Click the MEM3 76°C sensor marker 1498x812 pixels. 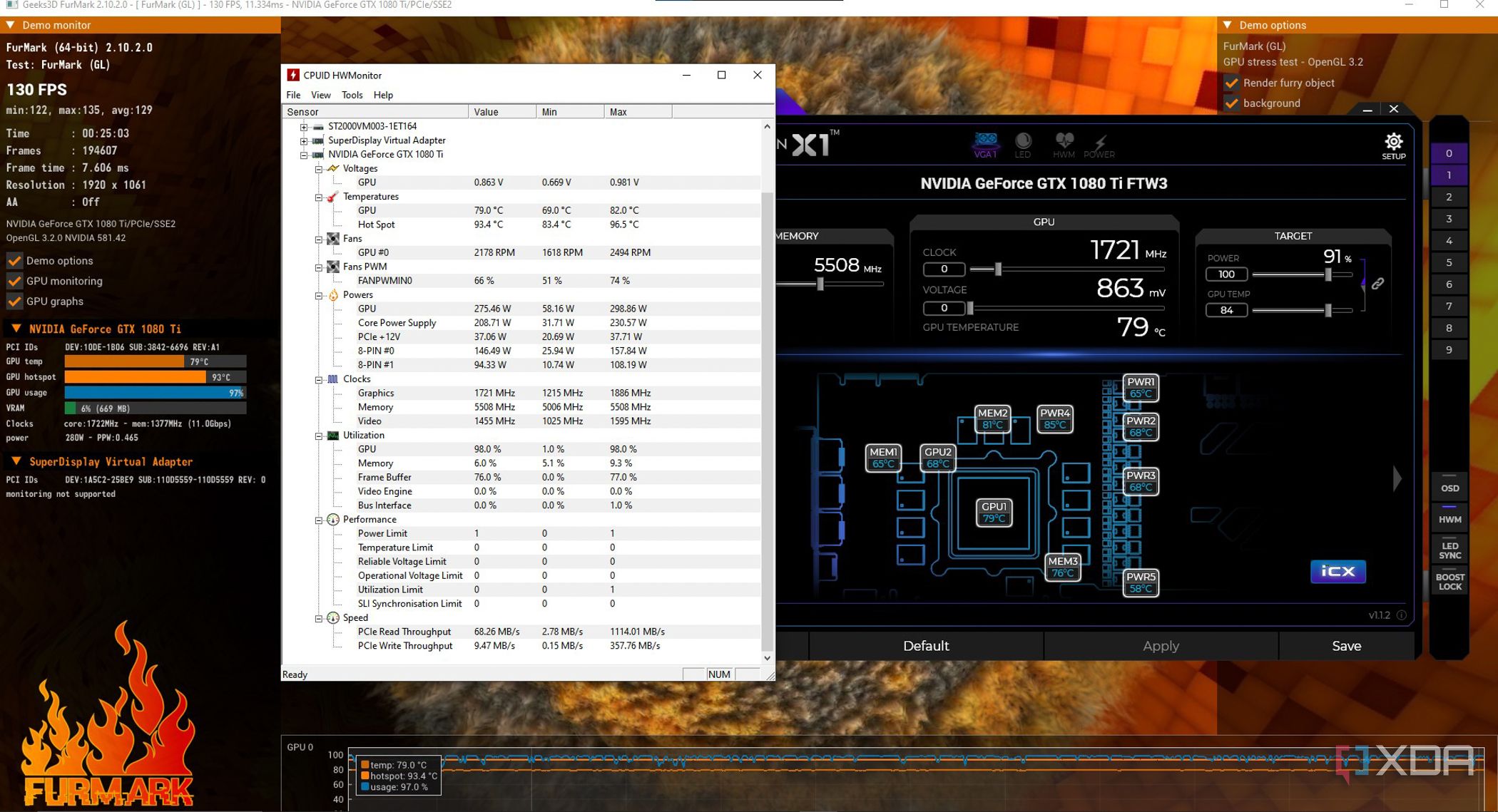[x=1063, y=567]
